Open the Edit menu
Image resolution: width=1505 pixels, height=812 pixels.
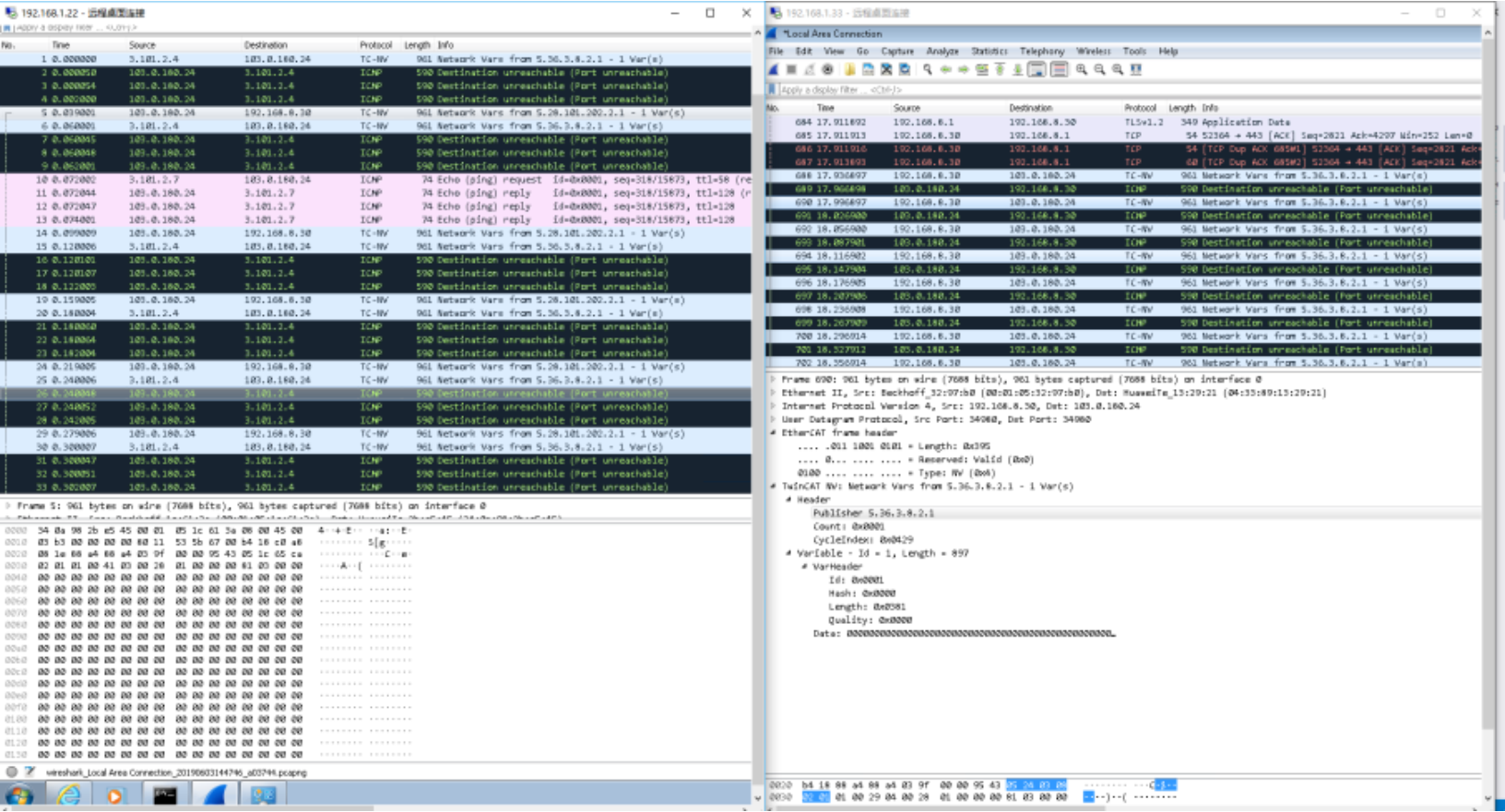point(804,52)
